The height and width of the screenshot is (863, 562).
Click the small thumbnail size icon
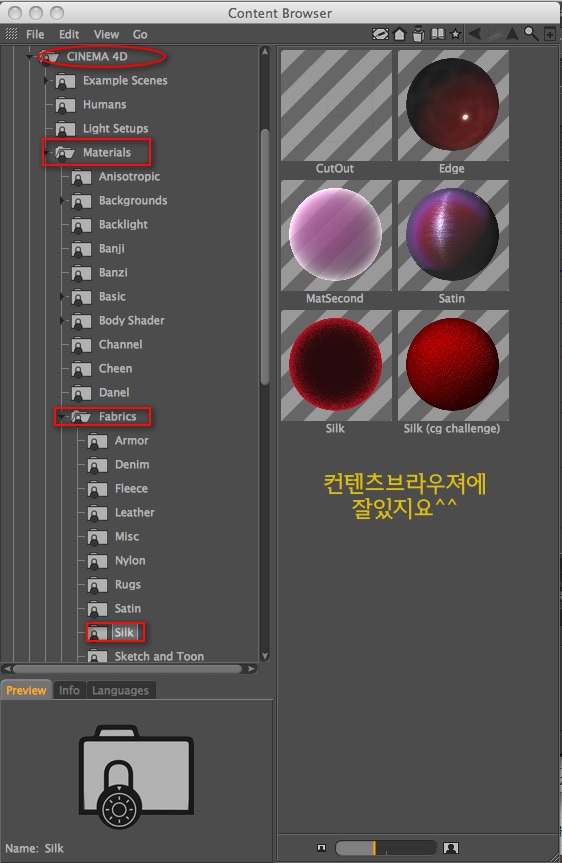321,848
